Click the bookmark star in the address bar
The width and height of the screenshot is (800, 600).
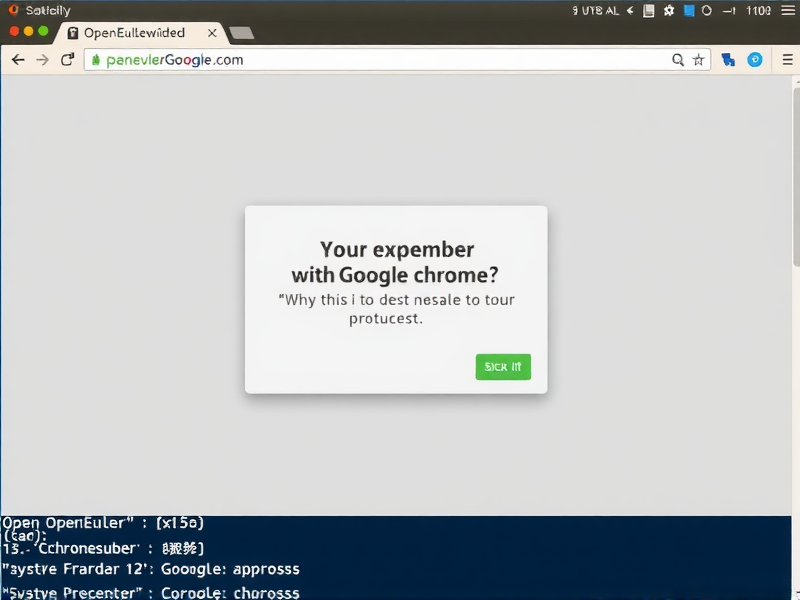click(x=697, y=59)
